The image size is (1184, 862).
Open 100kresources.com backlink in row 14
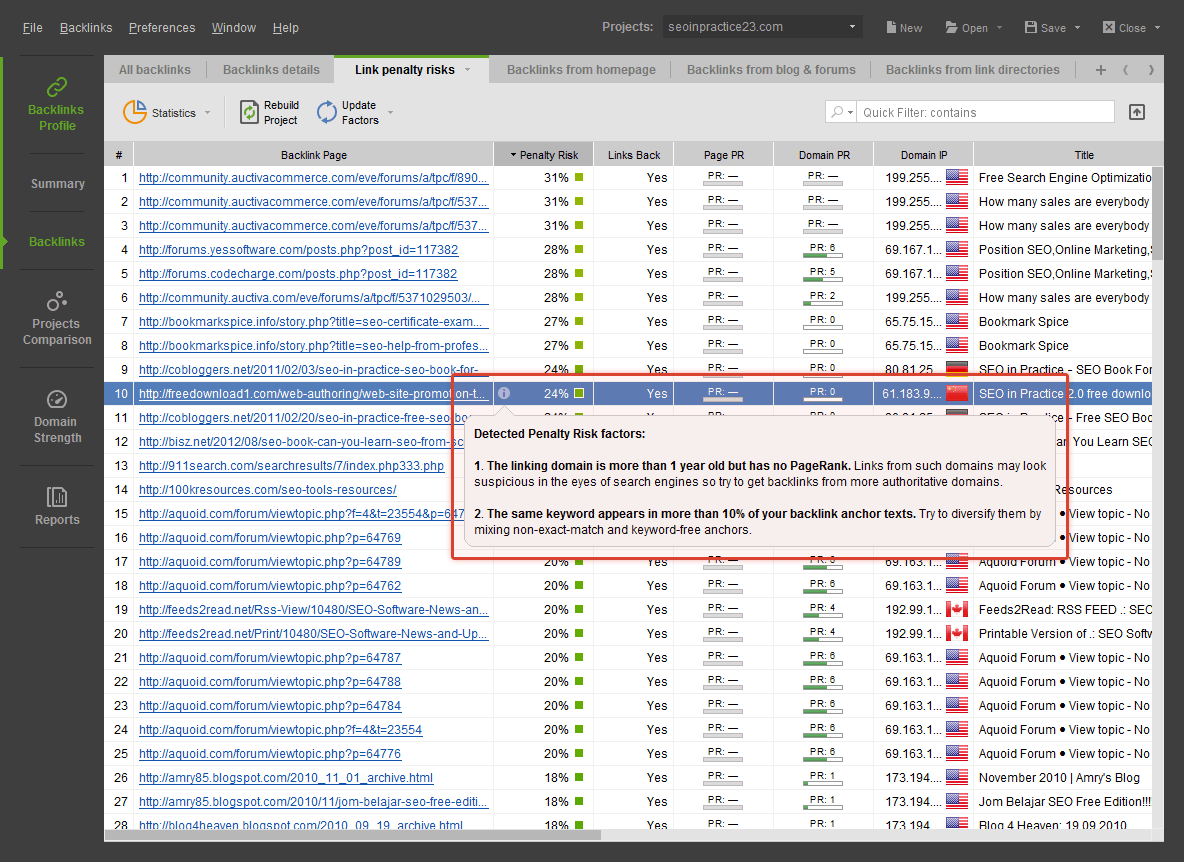click(267, 490)
